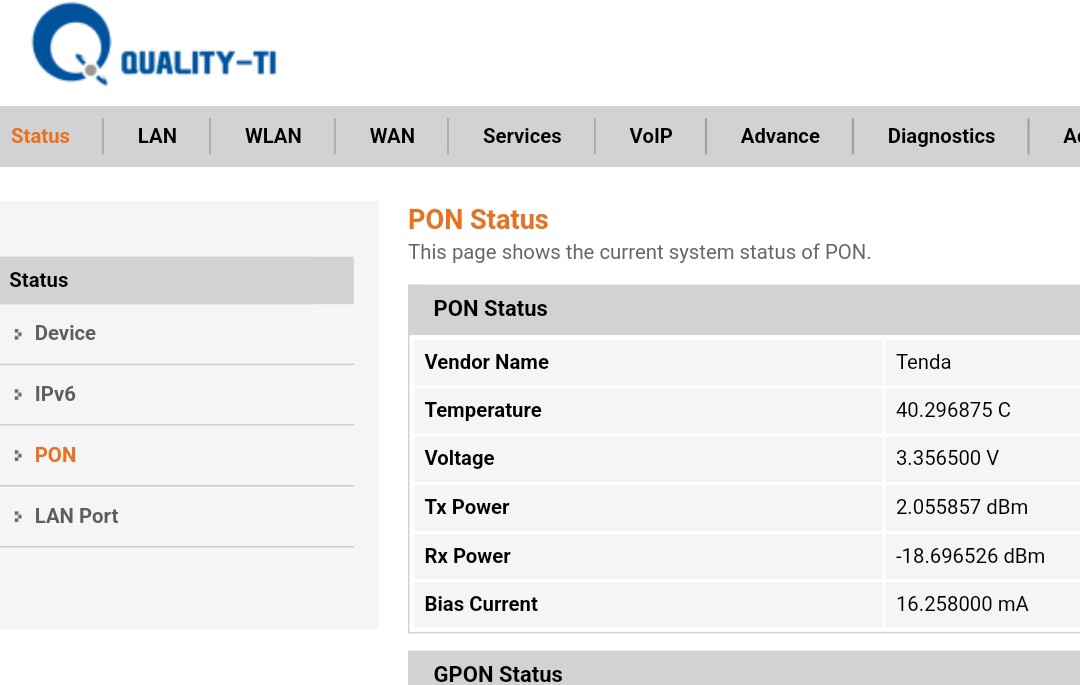Open the Status tab

40,136
